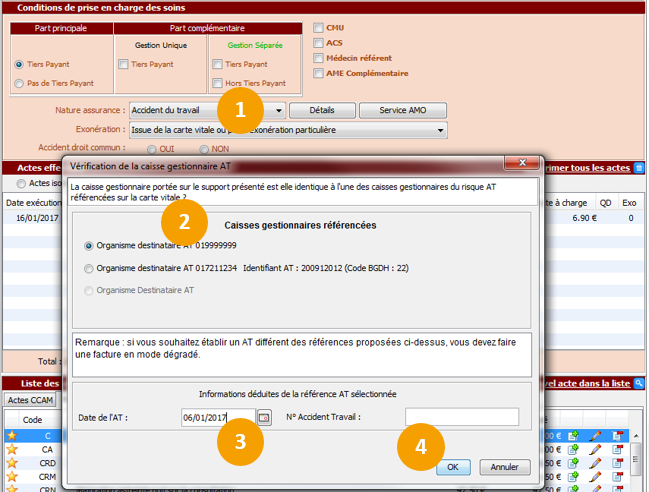Click the search icon beside nouvel acte dans la liste
The height and width of the screenshot is (492, 649).
coord(640,383)
